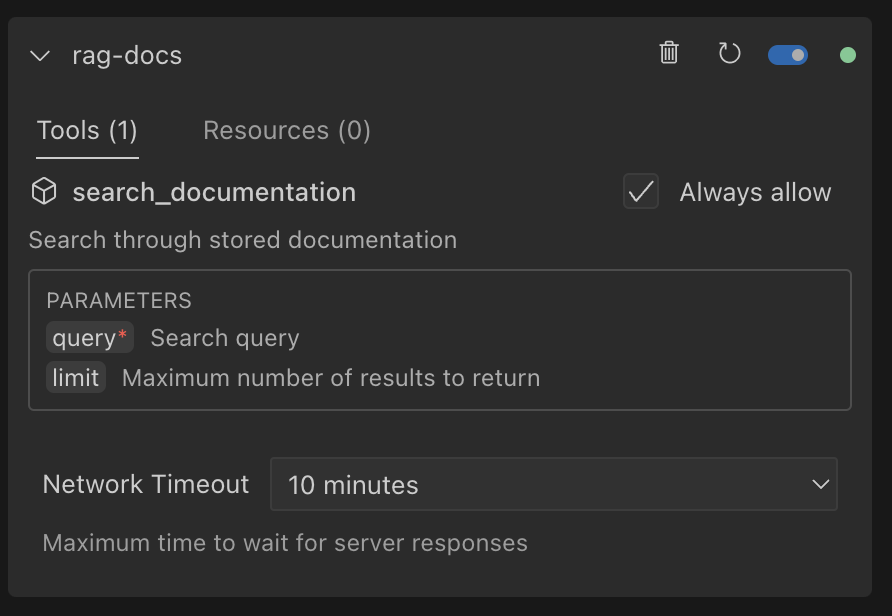Image resolution: width=892 pixels, height=616 pixels.
Task: Switch to the Resources tab
Action: coord(286,130)
